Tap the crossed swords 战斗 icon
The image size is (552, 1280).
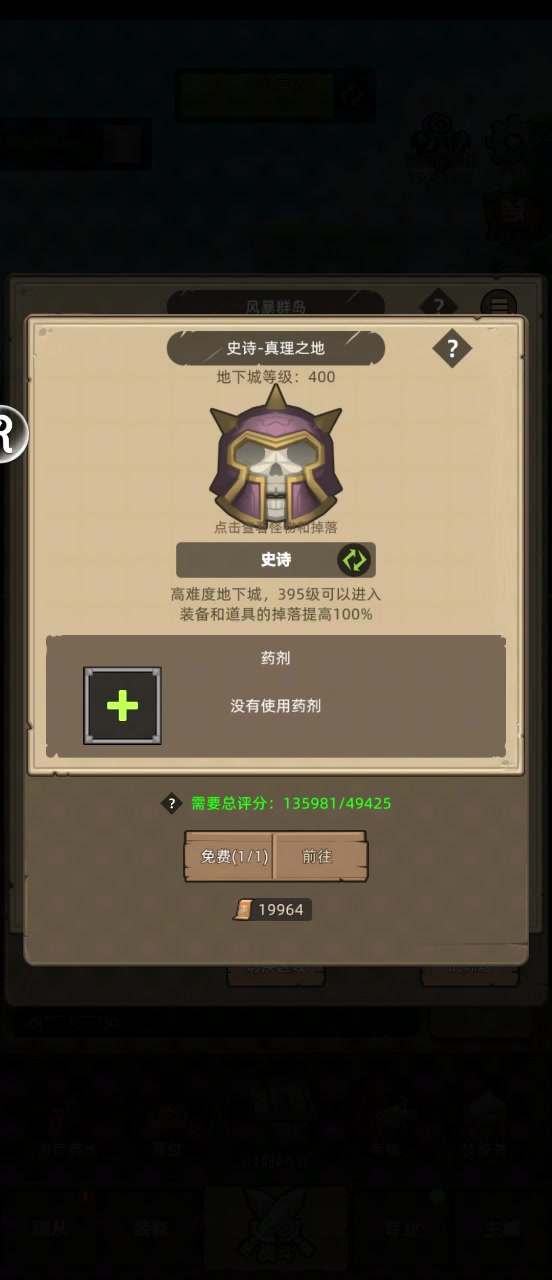pos(275,1228)
